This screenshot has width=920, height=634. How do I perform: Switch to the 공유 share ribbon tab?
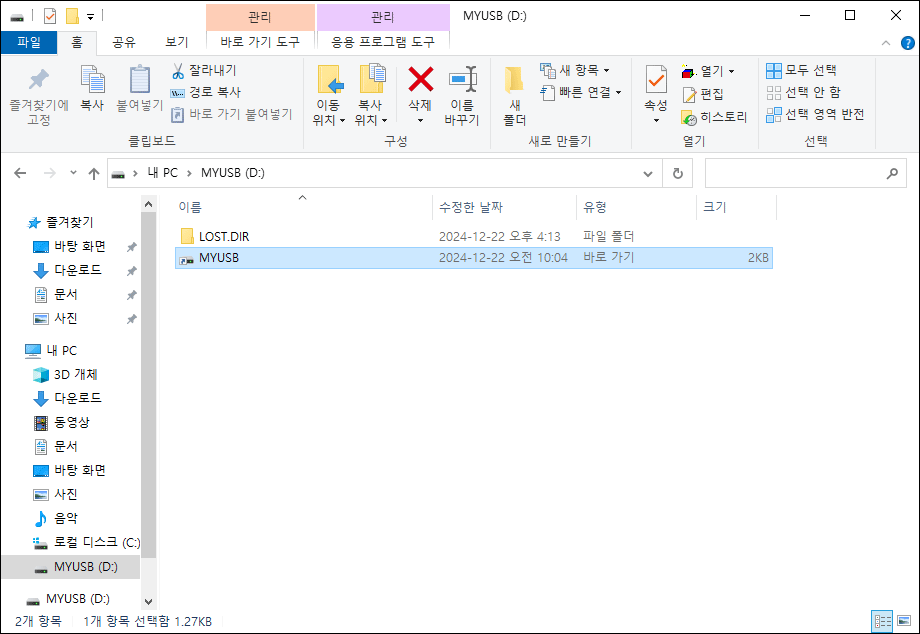tap(124, 42)
